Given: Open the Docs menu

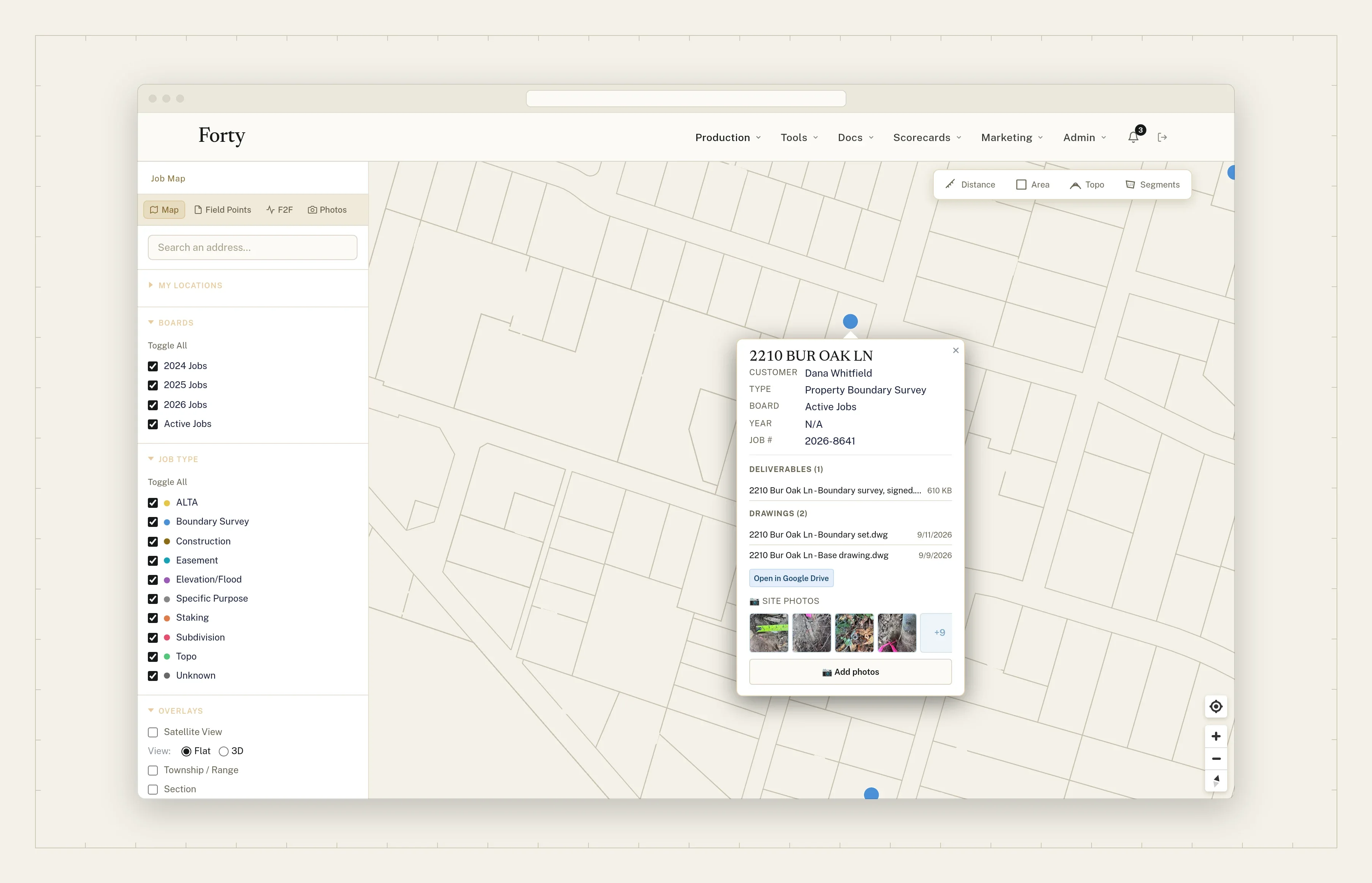Looking at the screenshot, I should click(856, 138).
